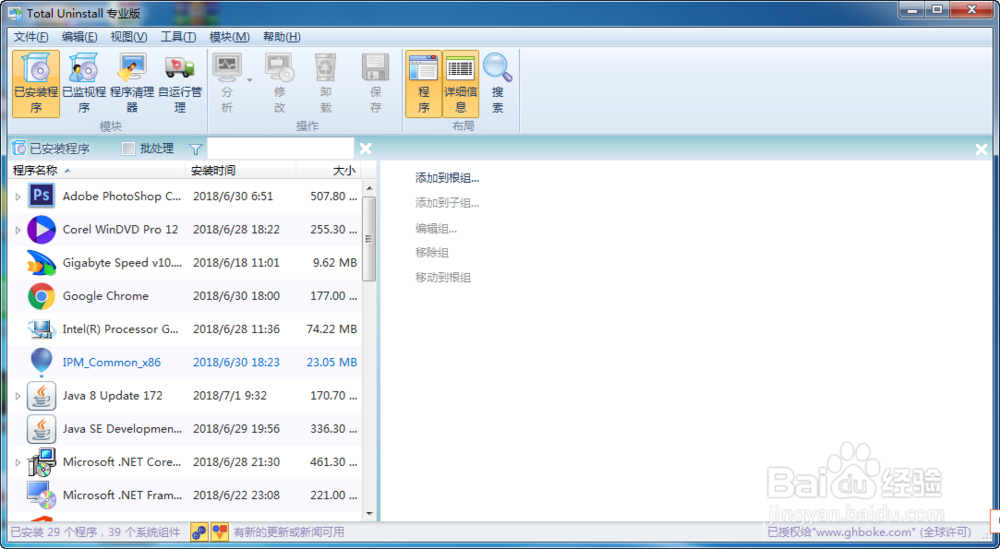1000x549 pixels.
Task: Click the Google Chrome icon
Action: click(41, 296)
